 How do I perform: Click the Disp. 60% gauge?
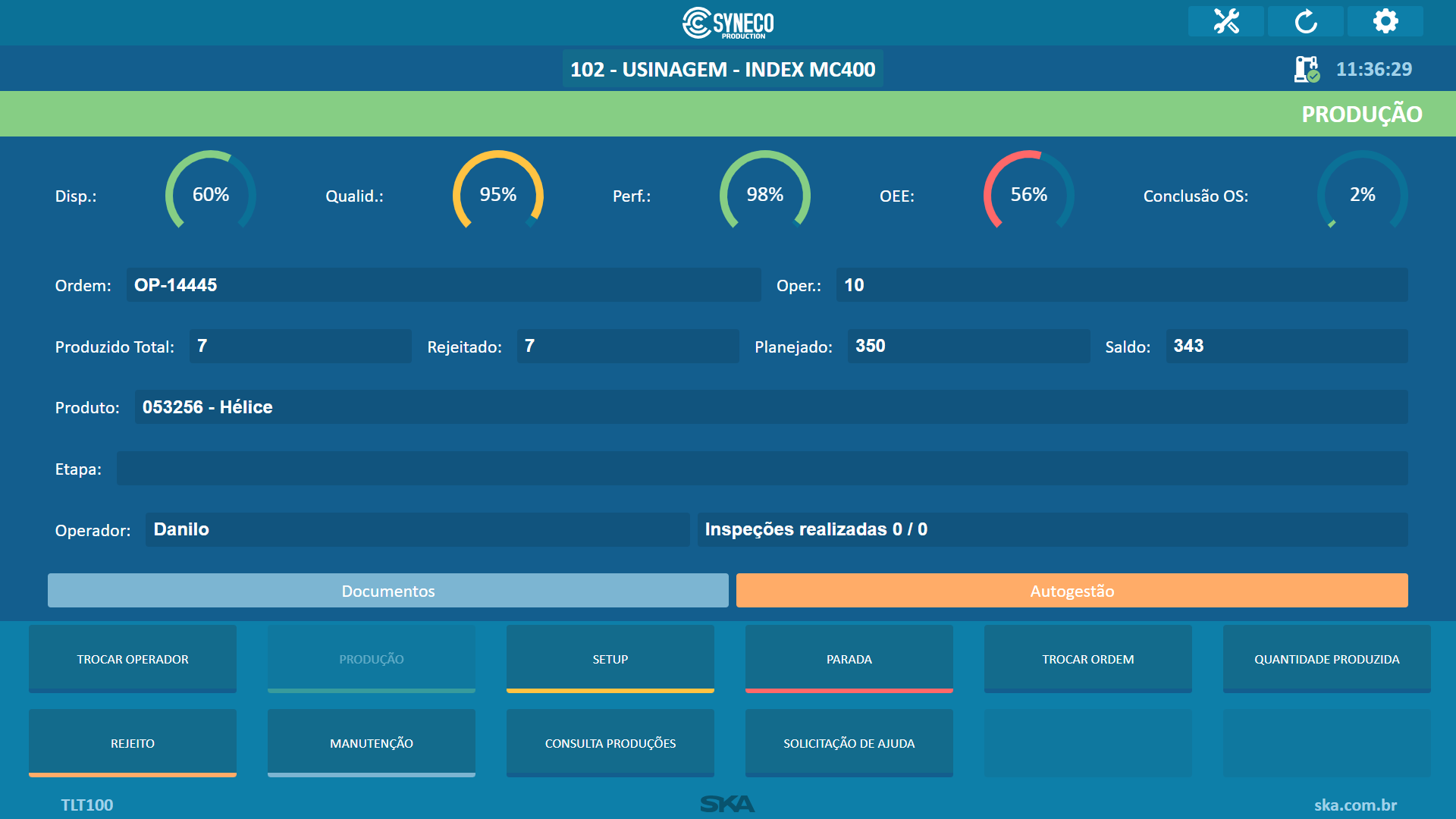click(211, 191)
